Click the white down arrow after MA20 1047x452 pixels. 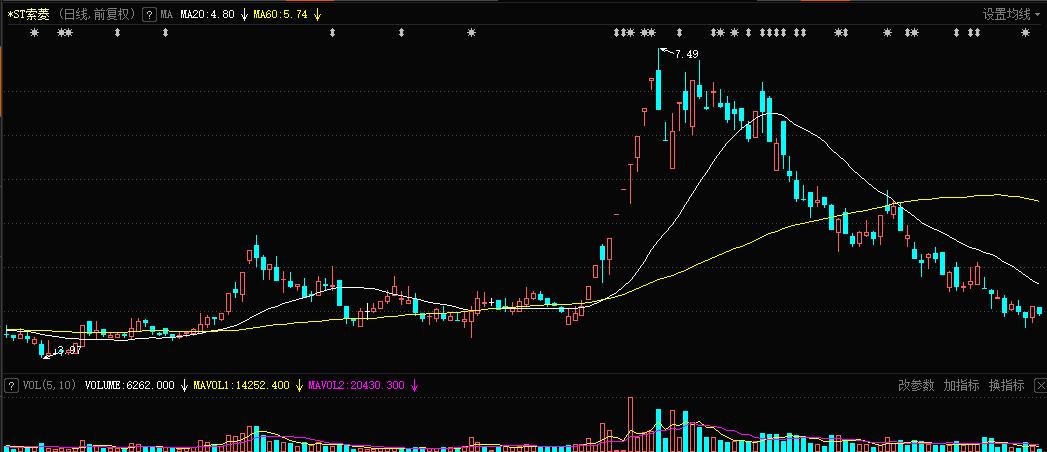pos(244,14)
